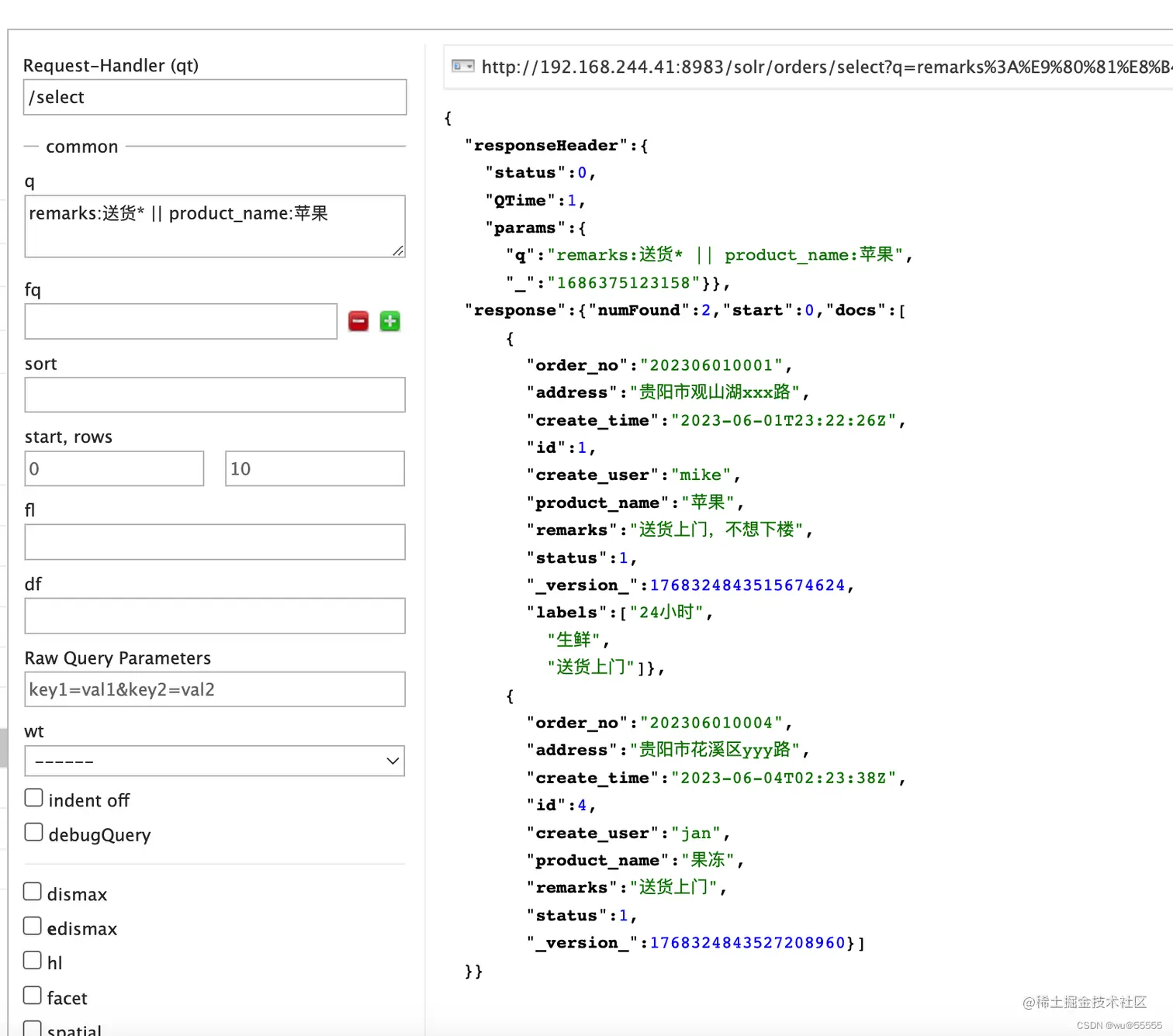Click the address value 贵阳市花溪区yyy路

[x=715, y=750]
